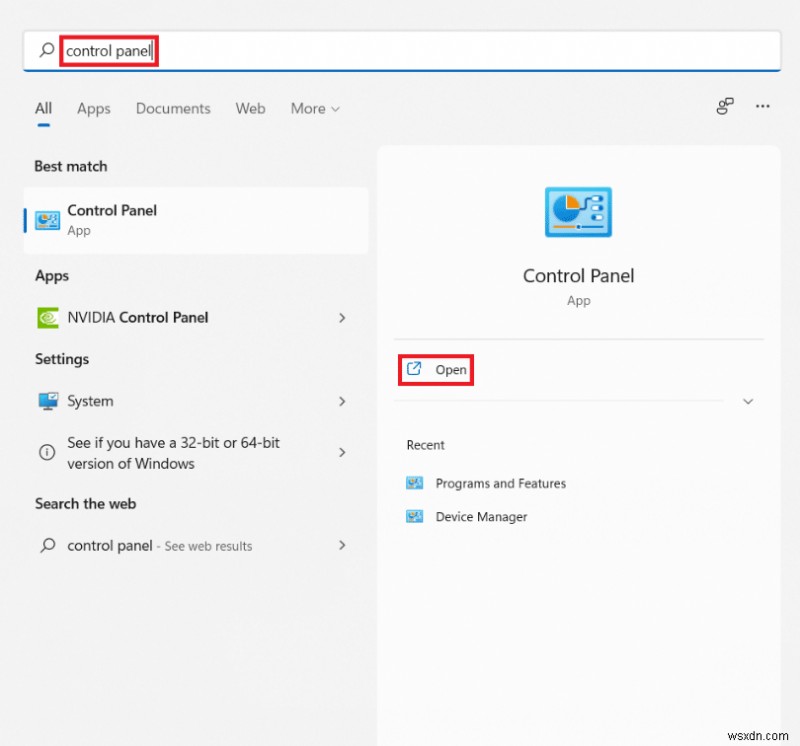Screen dimensions: 800x746
Task: Switch to the Documents tab
Action: click(x=173, y=108)
